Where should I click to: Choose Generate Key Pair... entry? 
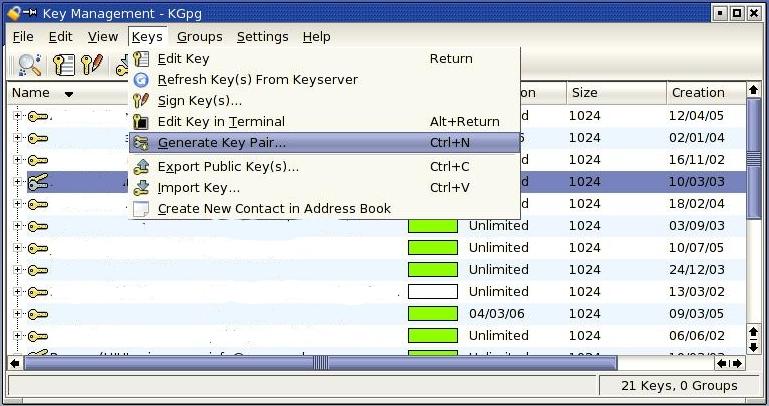point(324,143)
